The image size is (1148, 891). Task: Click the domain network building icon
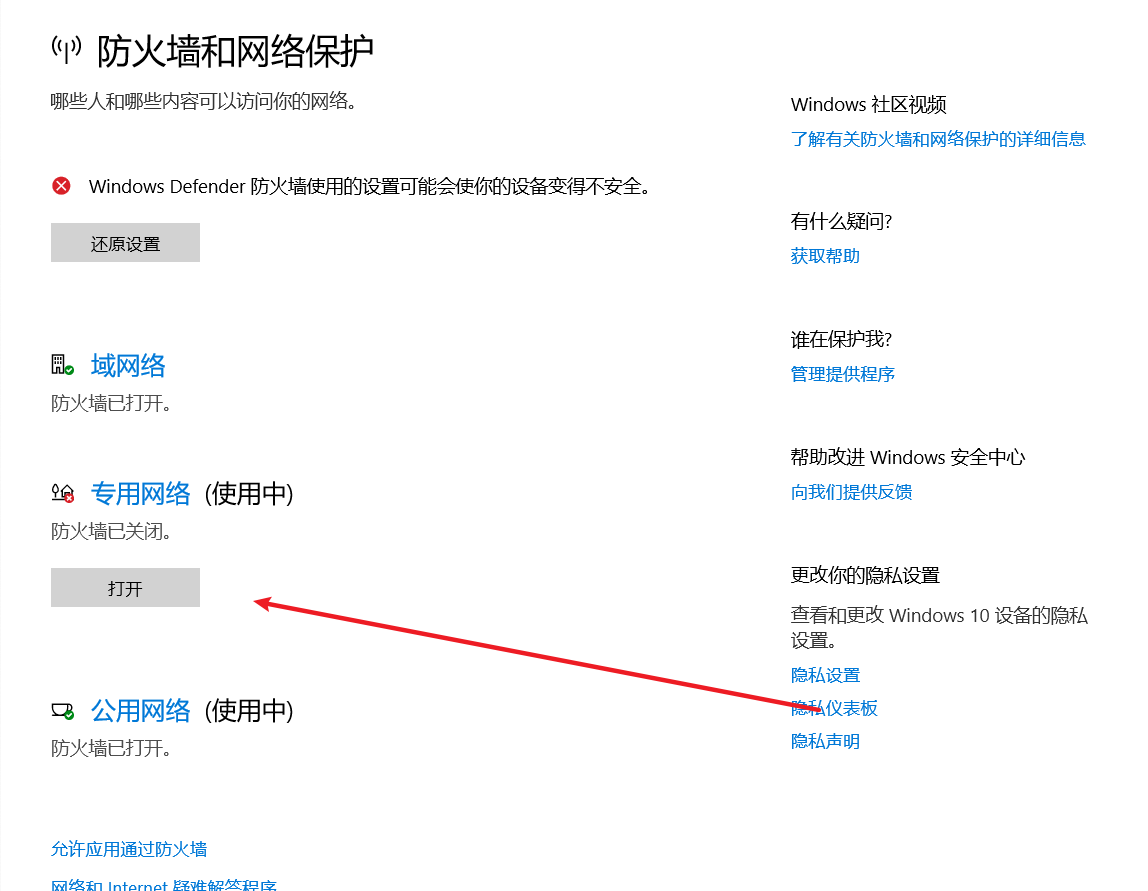[x=62, y=365]
